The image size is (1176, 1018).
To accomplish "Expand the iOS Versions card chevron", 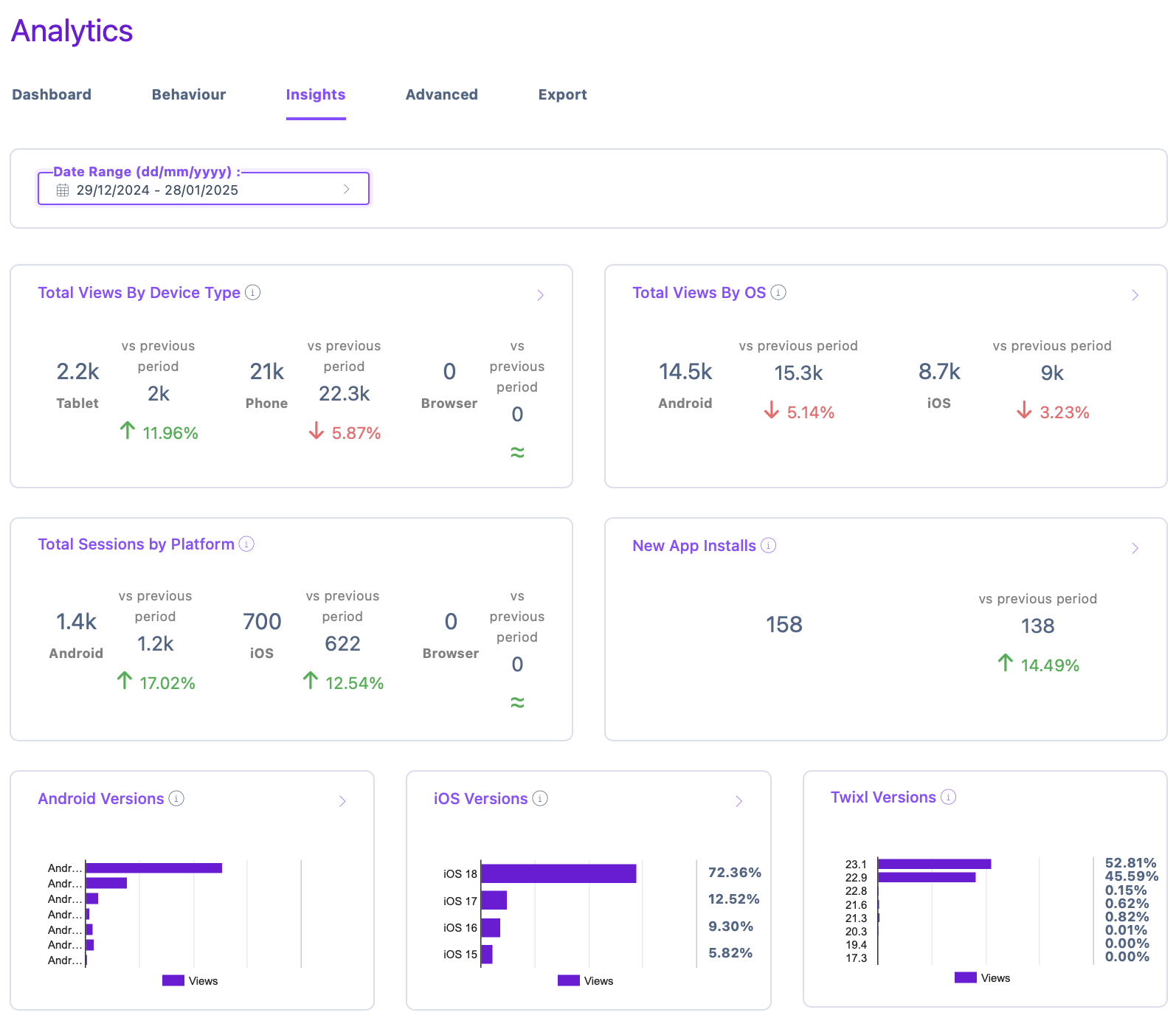I will [739, 801].
